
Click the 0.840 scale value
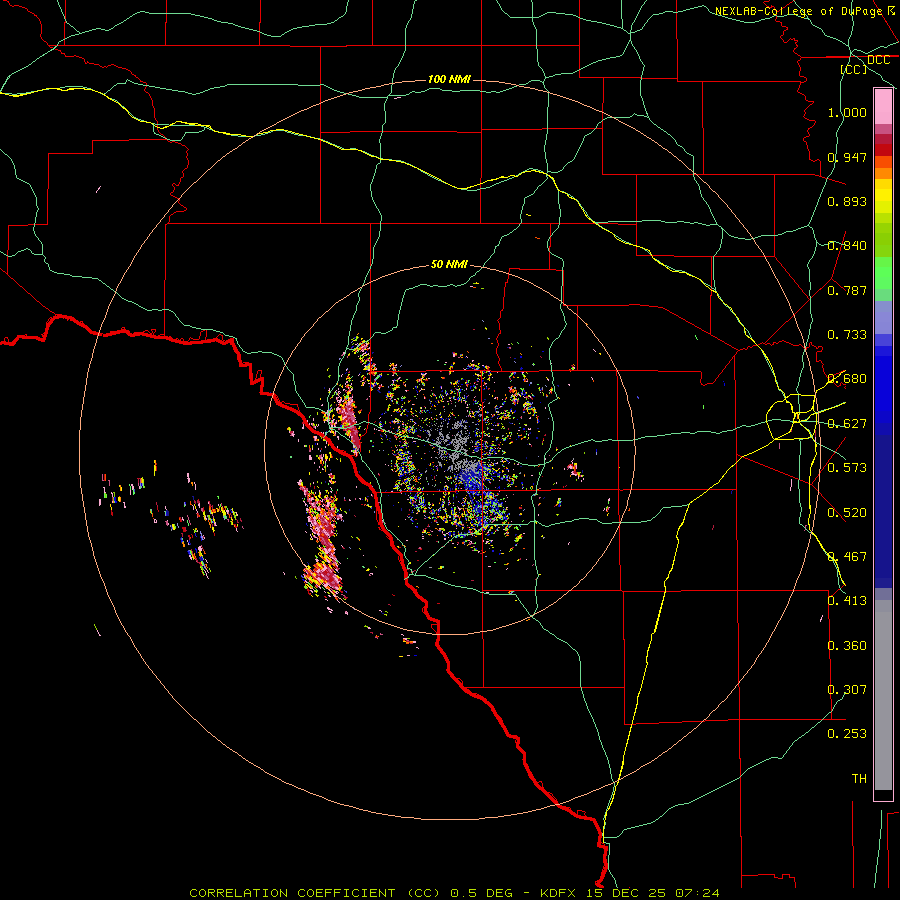(847, 246)
